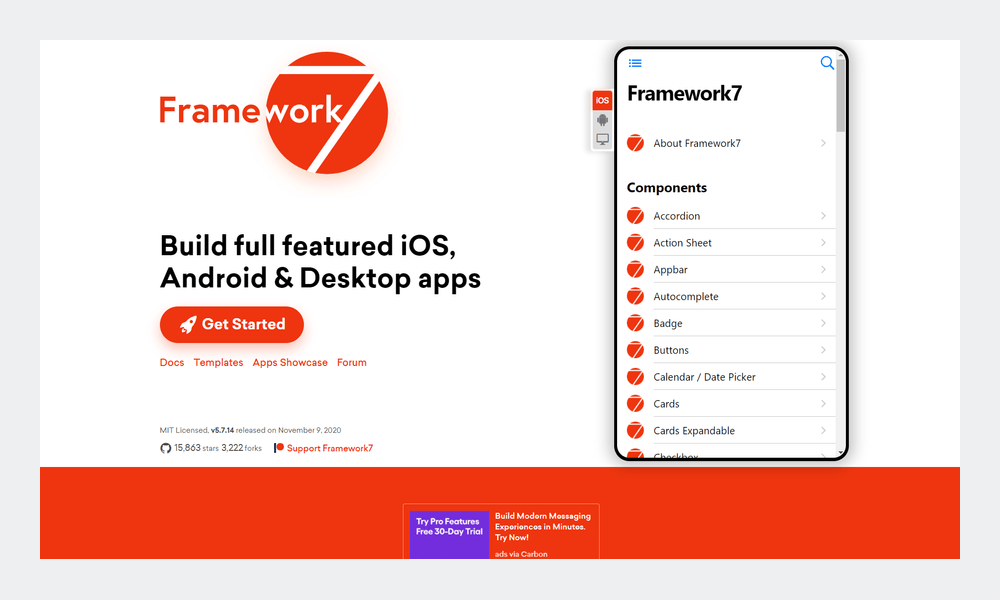This screenshot has width=1000, height=600.
Task: Click the v5.7.14 version text
Action: (x=223, y=430)
